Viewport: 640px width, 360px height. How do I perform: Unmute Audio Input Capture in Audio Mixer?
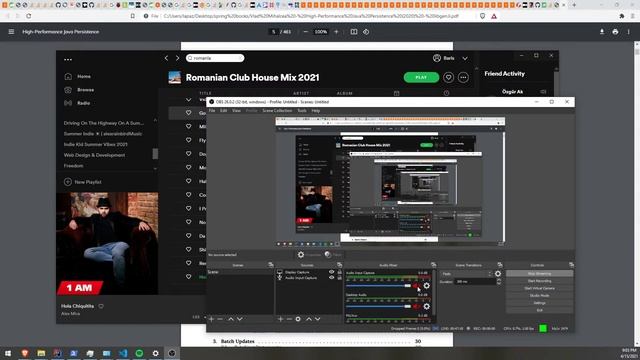coord(416,286)
